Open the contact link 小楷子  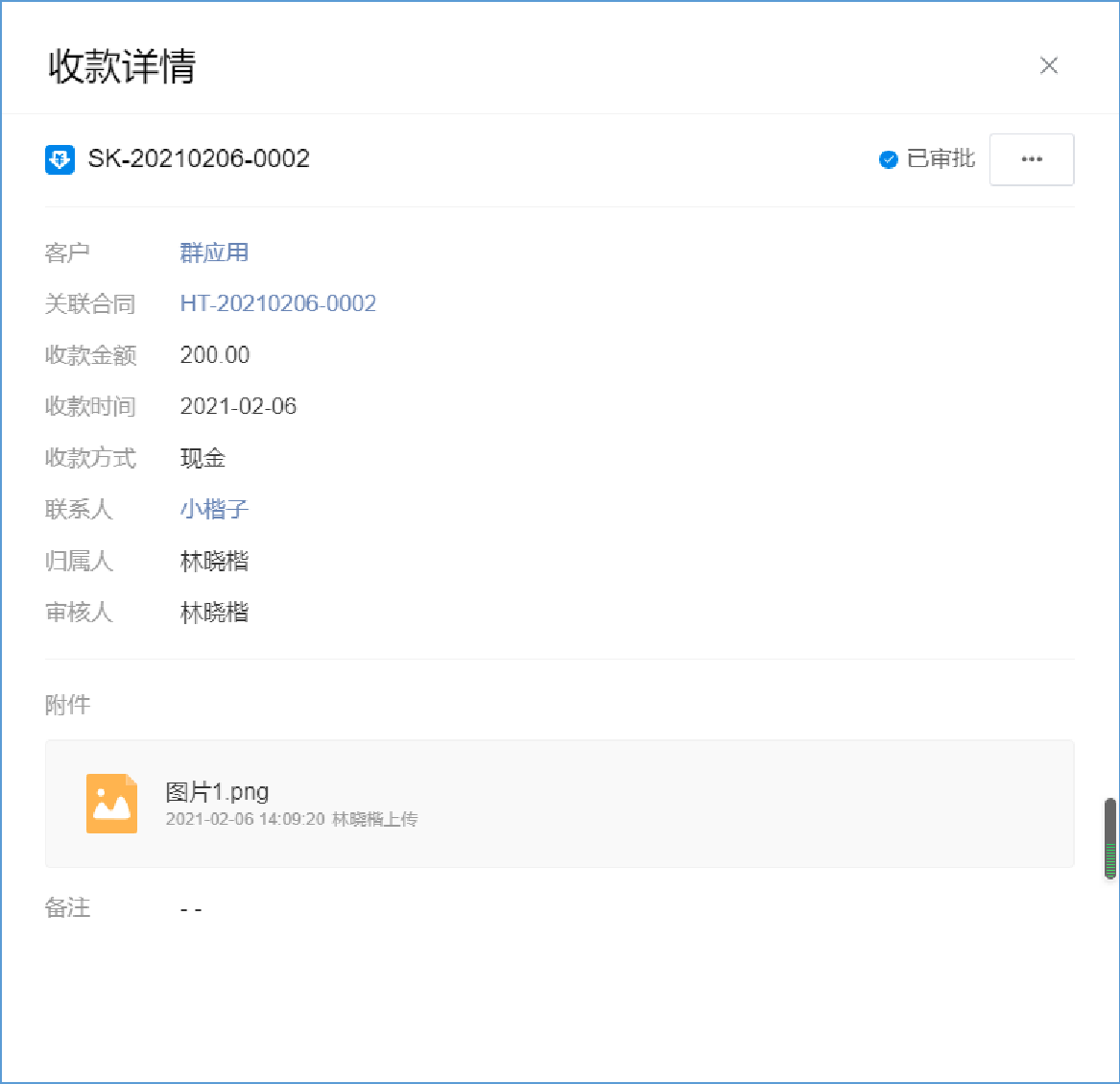214,509
